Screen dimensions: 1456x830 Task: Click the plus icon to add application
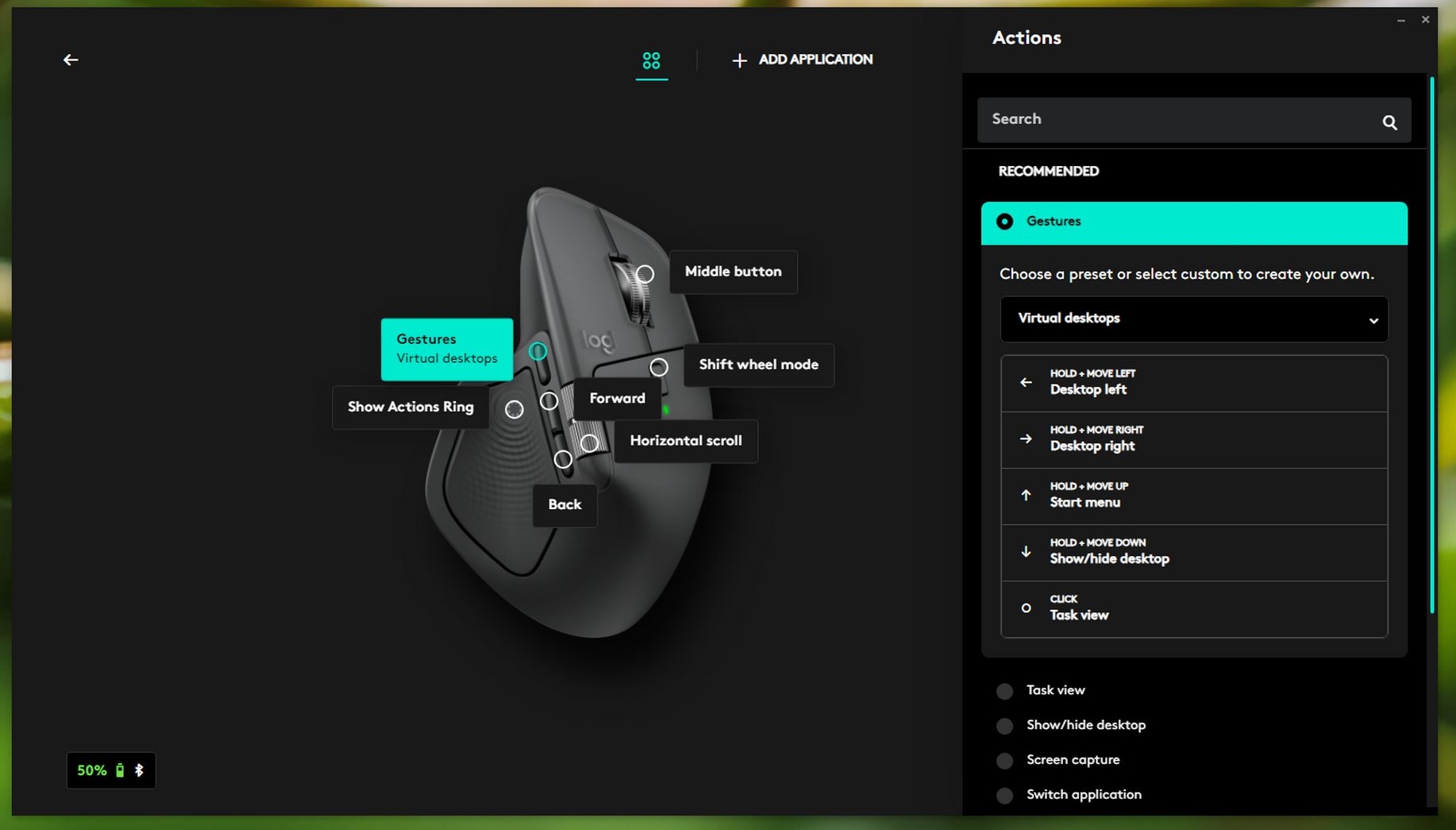click(x=739, y=60)
